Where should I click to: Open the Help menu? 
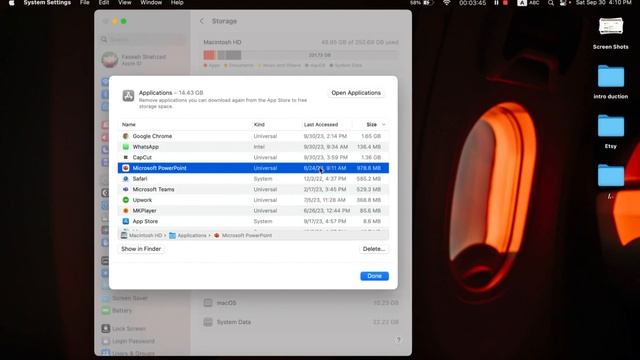coord(177,3)
